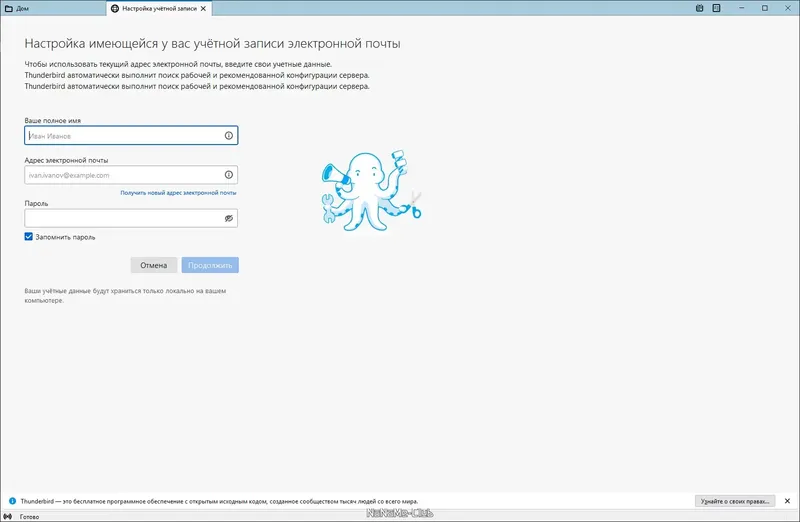Focus the Ваше полное имя input field
Image resolution: width=800 pixels, height=522 pixels.
pyautogui.click(x=131, y=135)
